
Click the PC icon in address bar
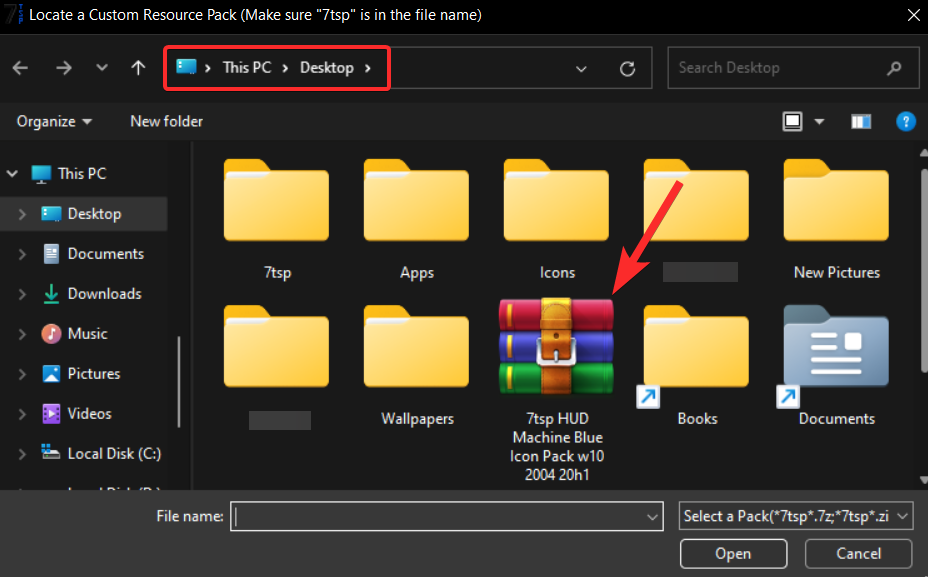click(x=186, y=66)
